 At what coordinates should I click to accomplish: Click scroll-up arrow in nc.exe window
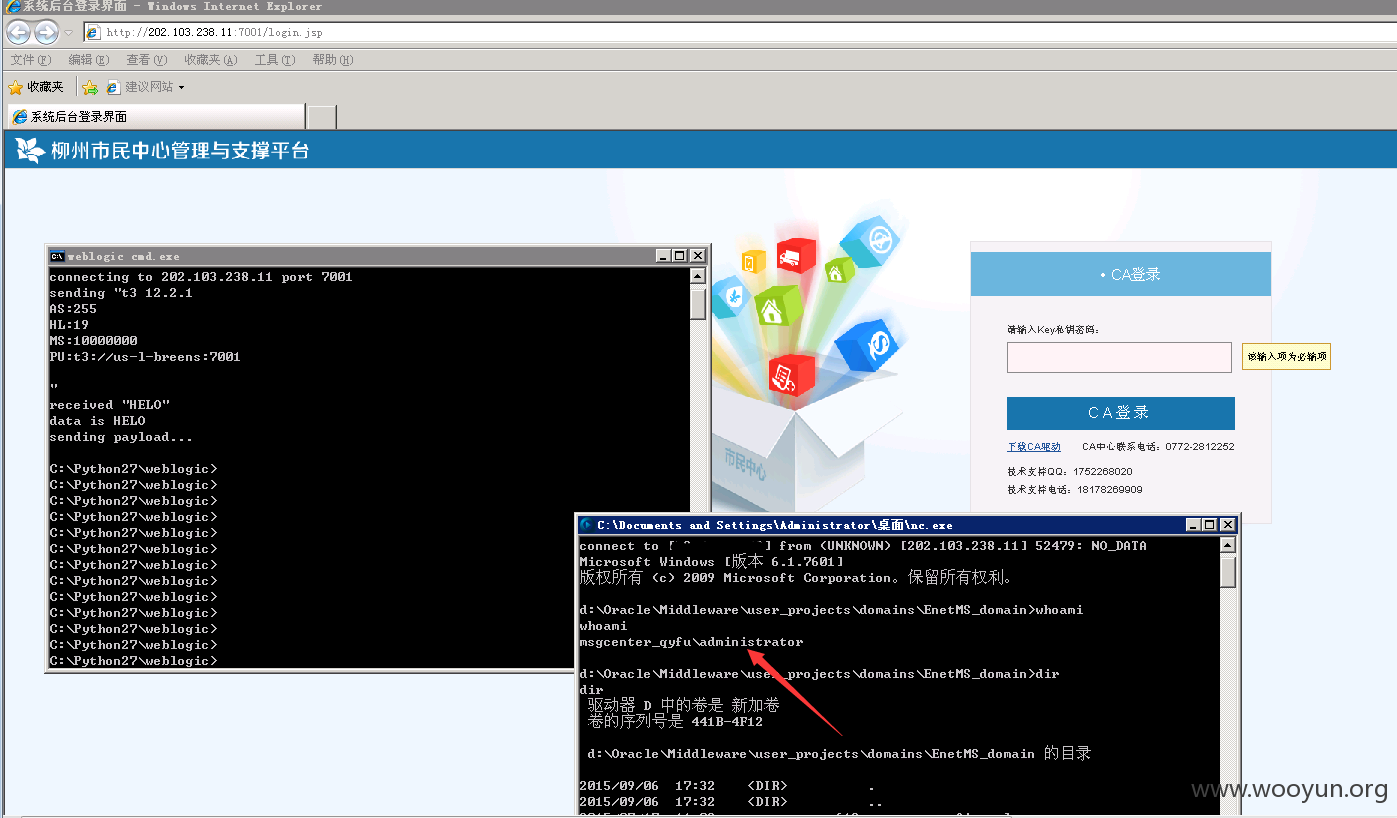[1228, 545]
